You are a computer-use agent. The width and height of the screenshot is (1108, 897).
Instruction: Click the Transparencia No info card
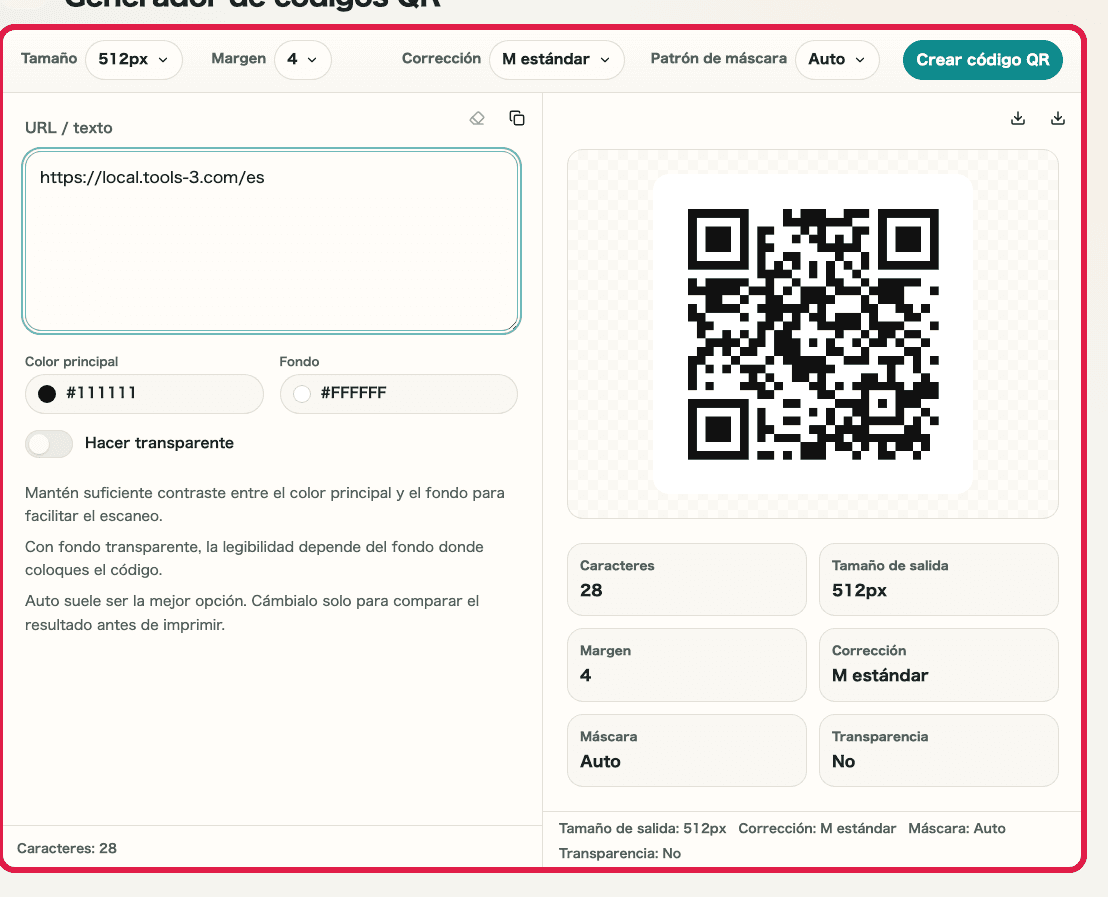tap(938, 750)
